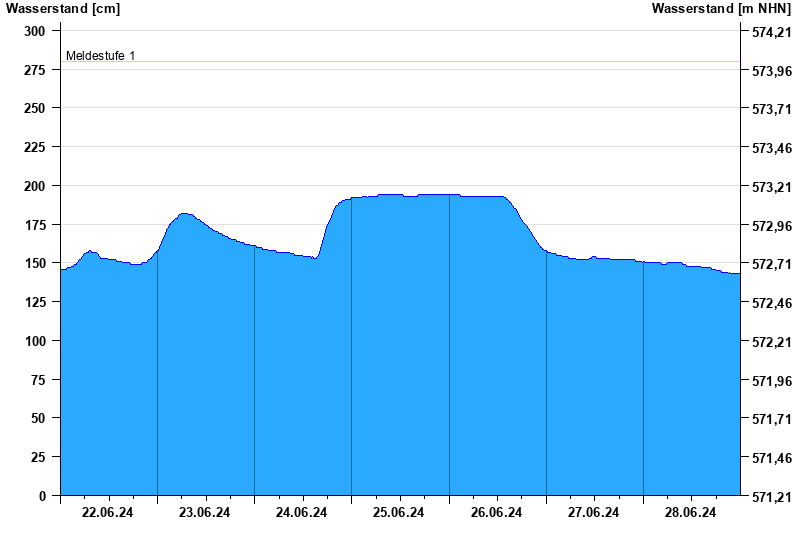Click the '23.06.24' date label
The height and width of the screenshot is (550, 800).
pos(204,512)
